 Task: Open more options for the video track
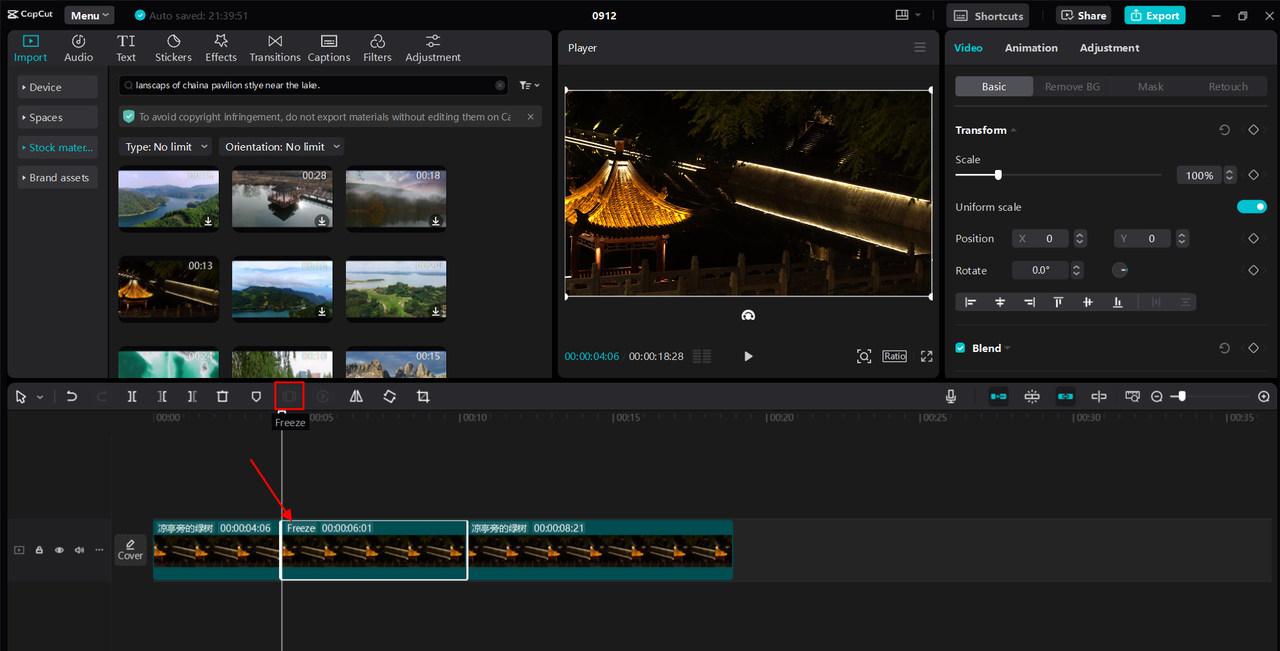pyautogui.click(x=99, y=550)
